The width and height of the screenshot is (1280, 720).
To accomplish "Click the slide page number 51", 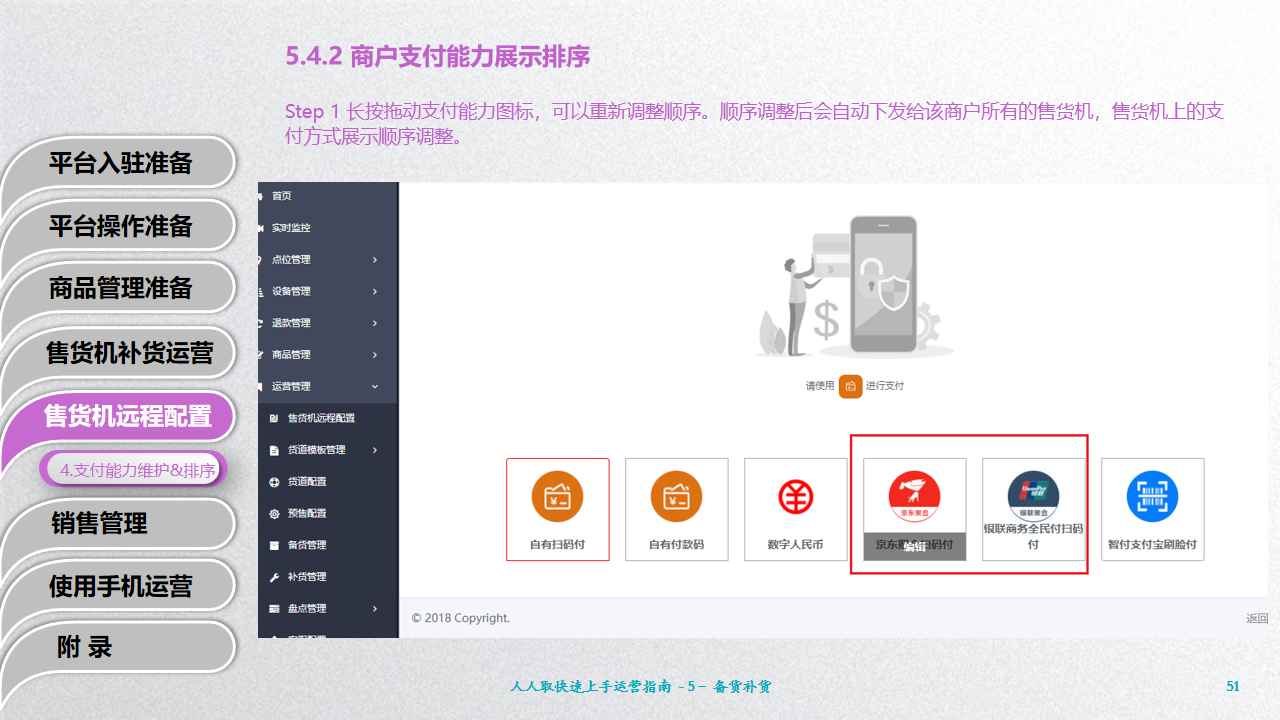I will (1233, 687).
